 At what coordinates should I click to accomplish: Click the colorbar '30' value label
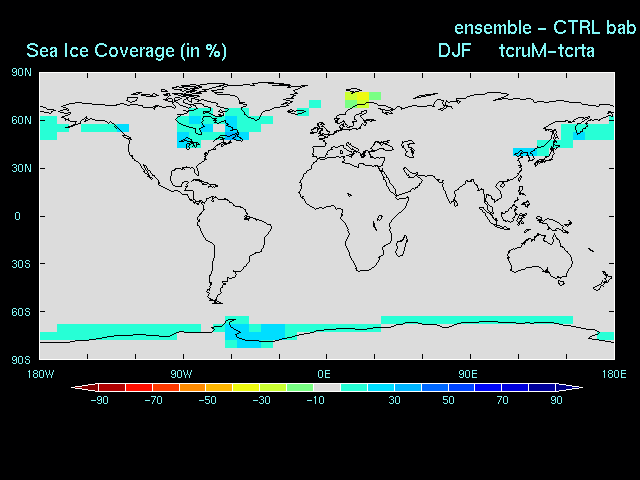click(x=394, y=400)
